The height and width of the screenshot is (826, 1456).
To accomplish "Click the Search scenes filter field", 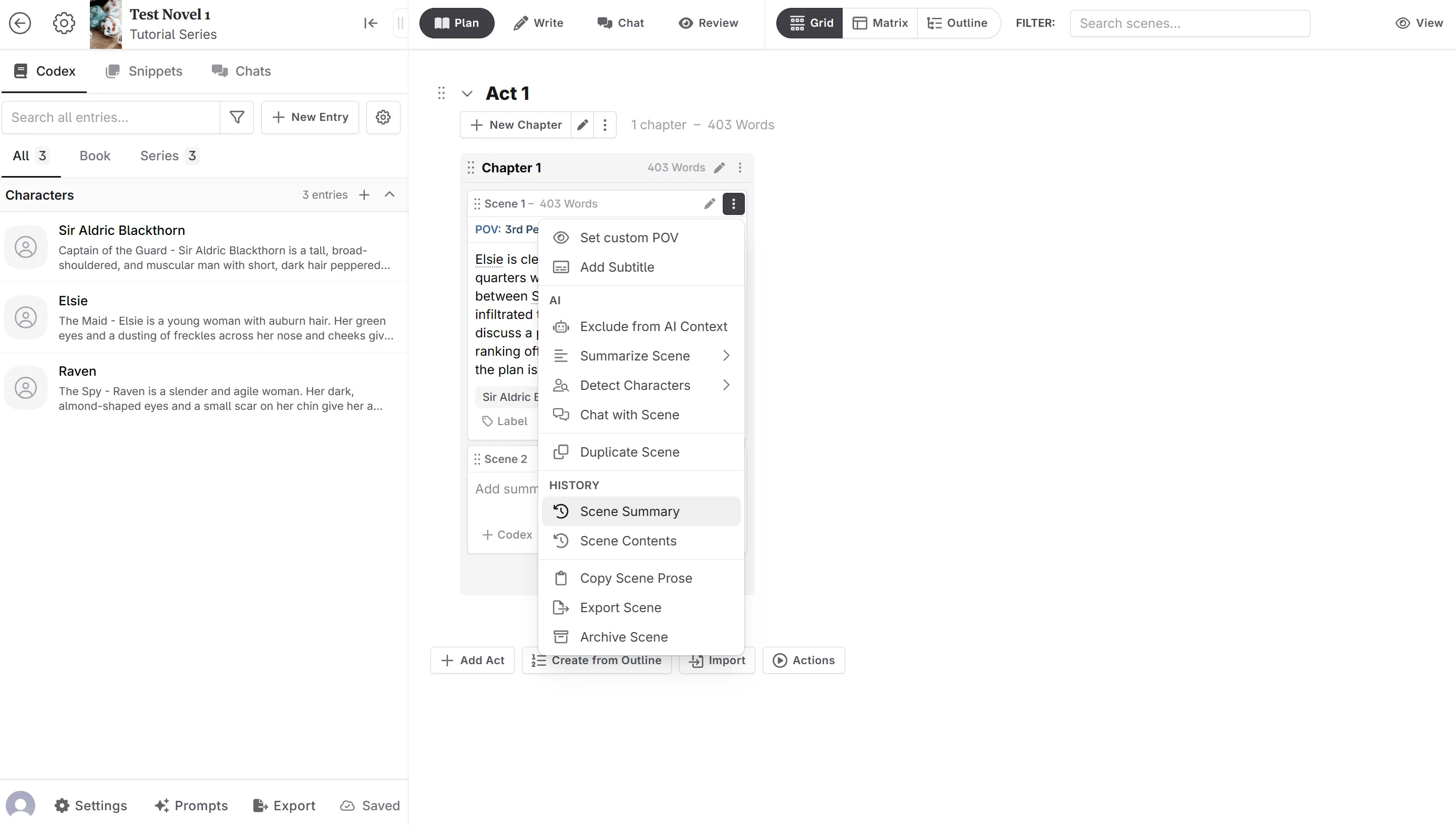I will 1190,23.
